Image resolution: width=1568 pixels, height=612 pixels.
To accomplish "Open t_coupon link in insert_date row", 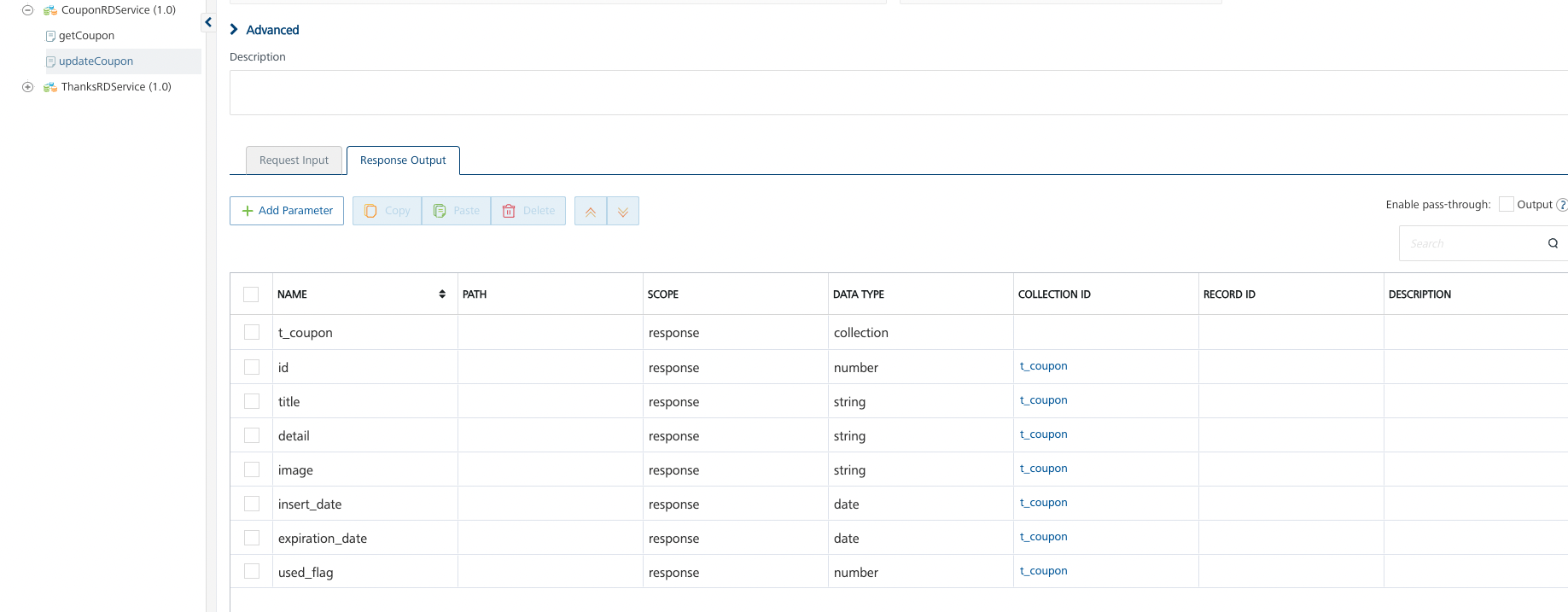I will (x=1043, y=503).
